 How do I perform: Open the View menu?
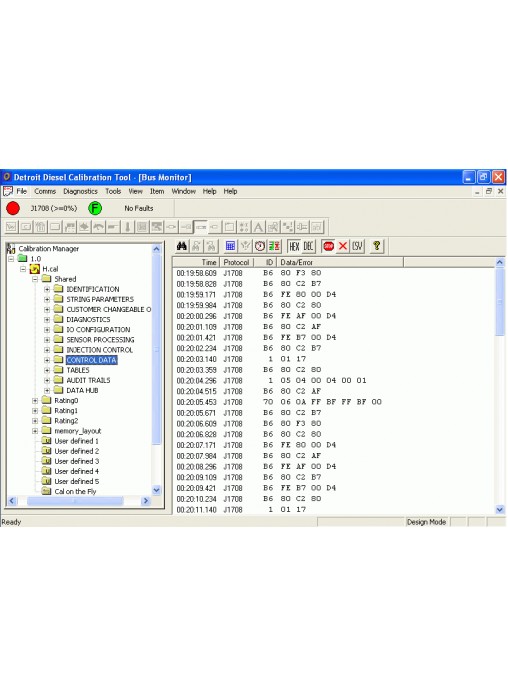[135, 191]
